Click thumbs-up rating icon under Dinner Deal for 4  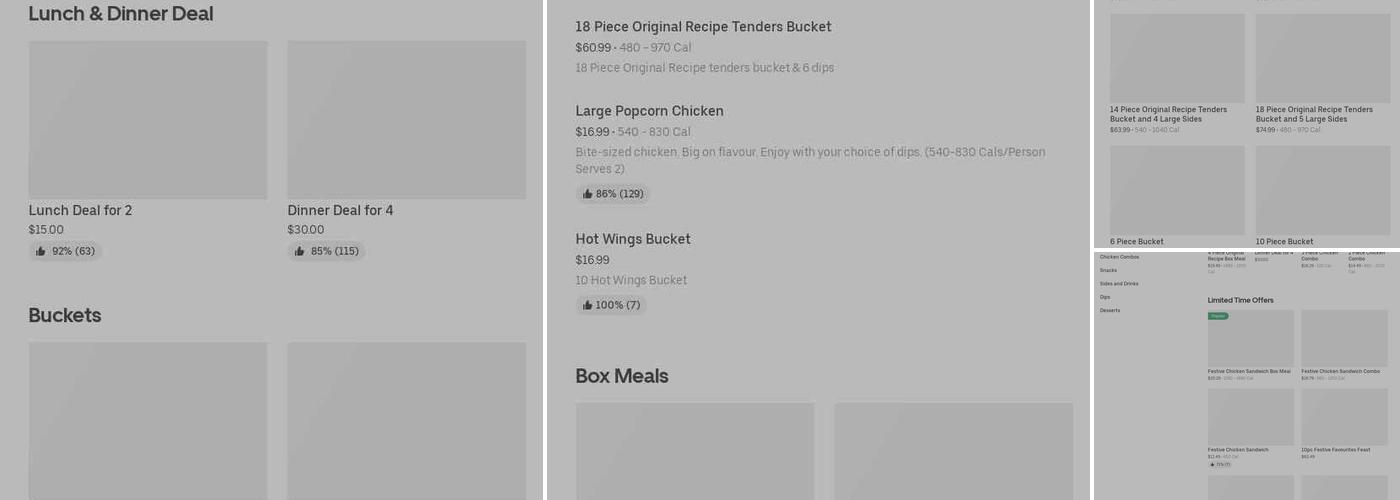point(300,251)
